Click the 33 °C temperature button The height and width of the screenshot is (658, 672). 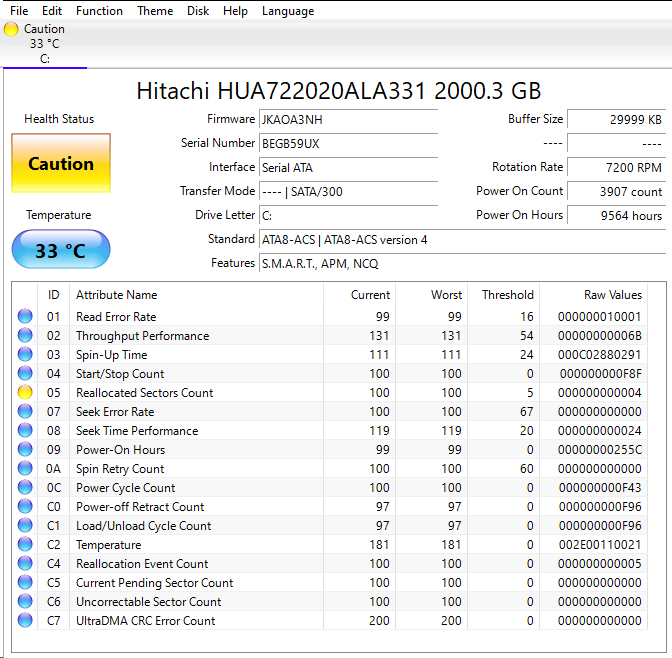[x=61, y=249]
